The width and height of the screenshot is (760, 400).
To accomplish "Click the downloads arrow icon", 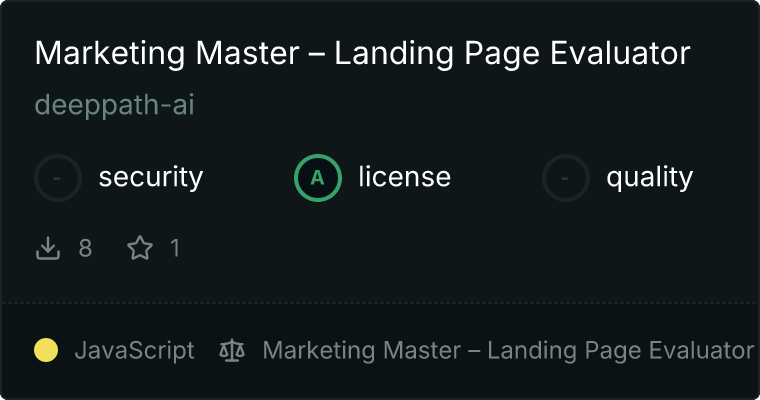I will (x=48, y=248).
